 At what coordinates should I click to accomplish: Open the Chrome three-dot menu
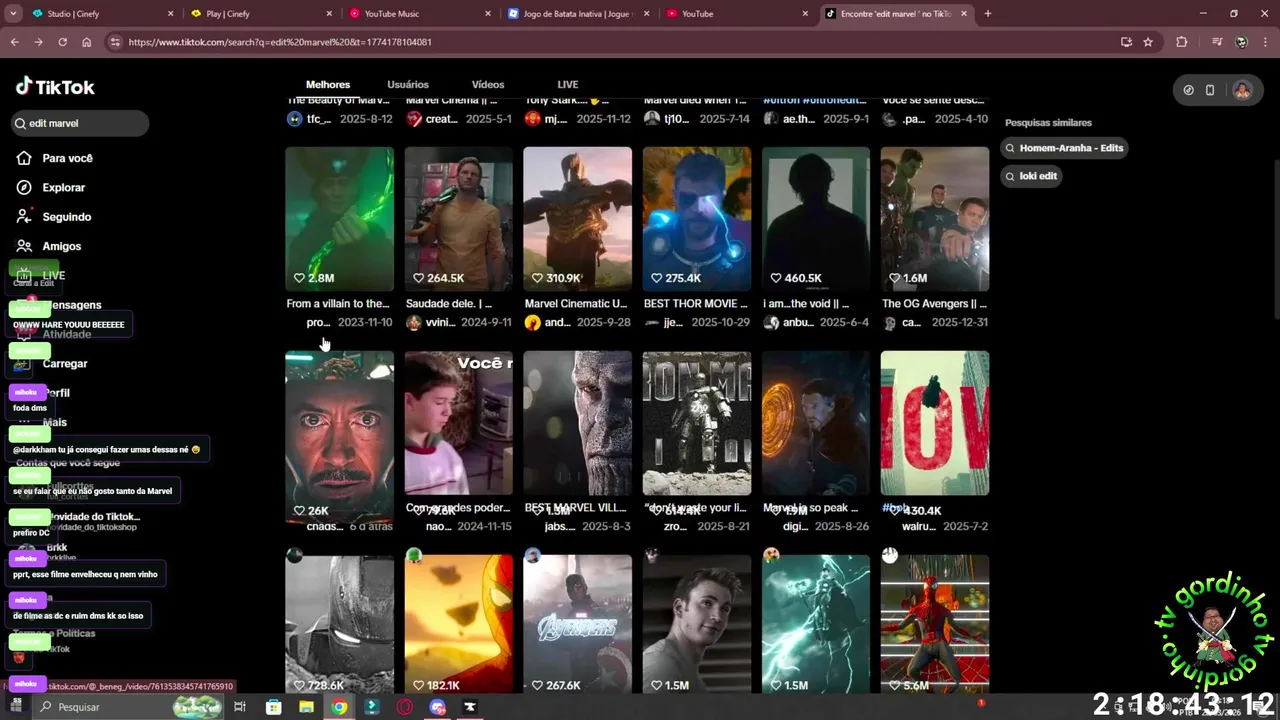click(1265, 42)
